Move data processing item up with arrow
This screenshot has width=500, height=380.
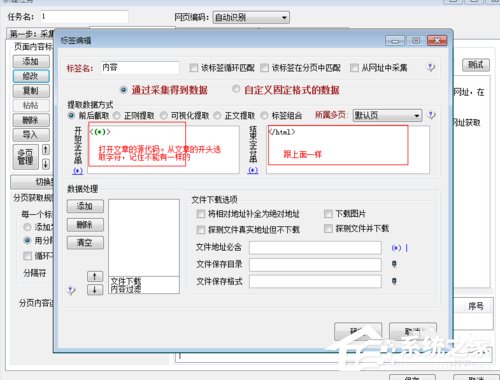point(95,276)
